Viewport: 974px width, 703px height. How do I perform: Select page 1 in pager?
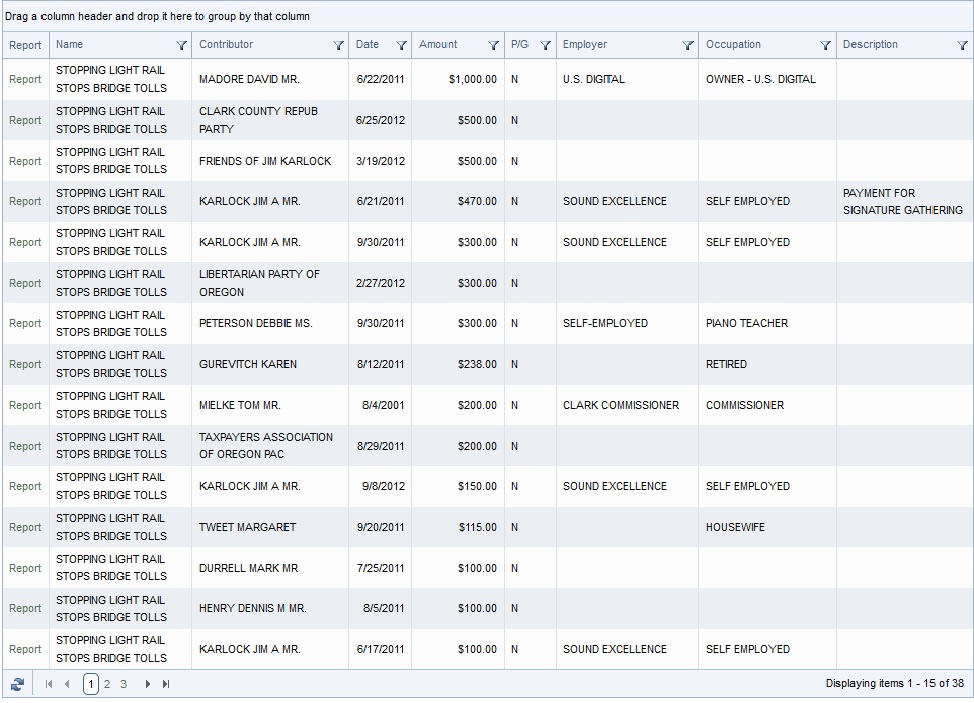point(91,684)
